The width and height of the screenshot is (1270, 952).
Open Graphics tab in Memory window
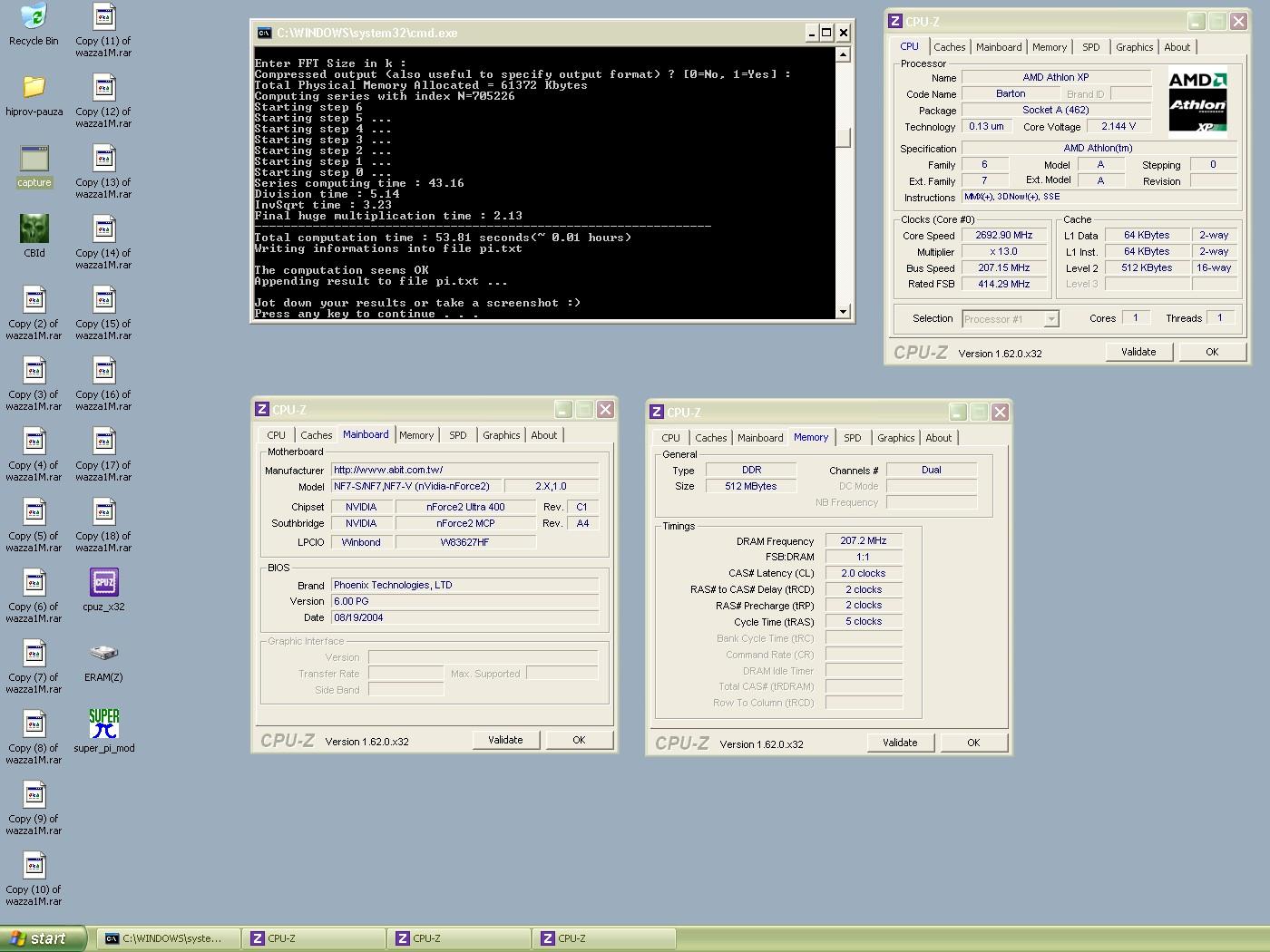pos(896,438)
